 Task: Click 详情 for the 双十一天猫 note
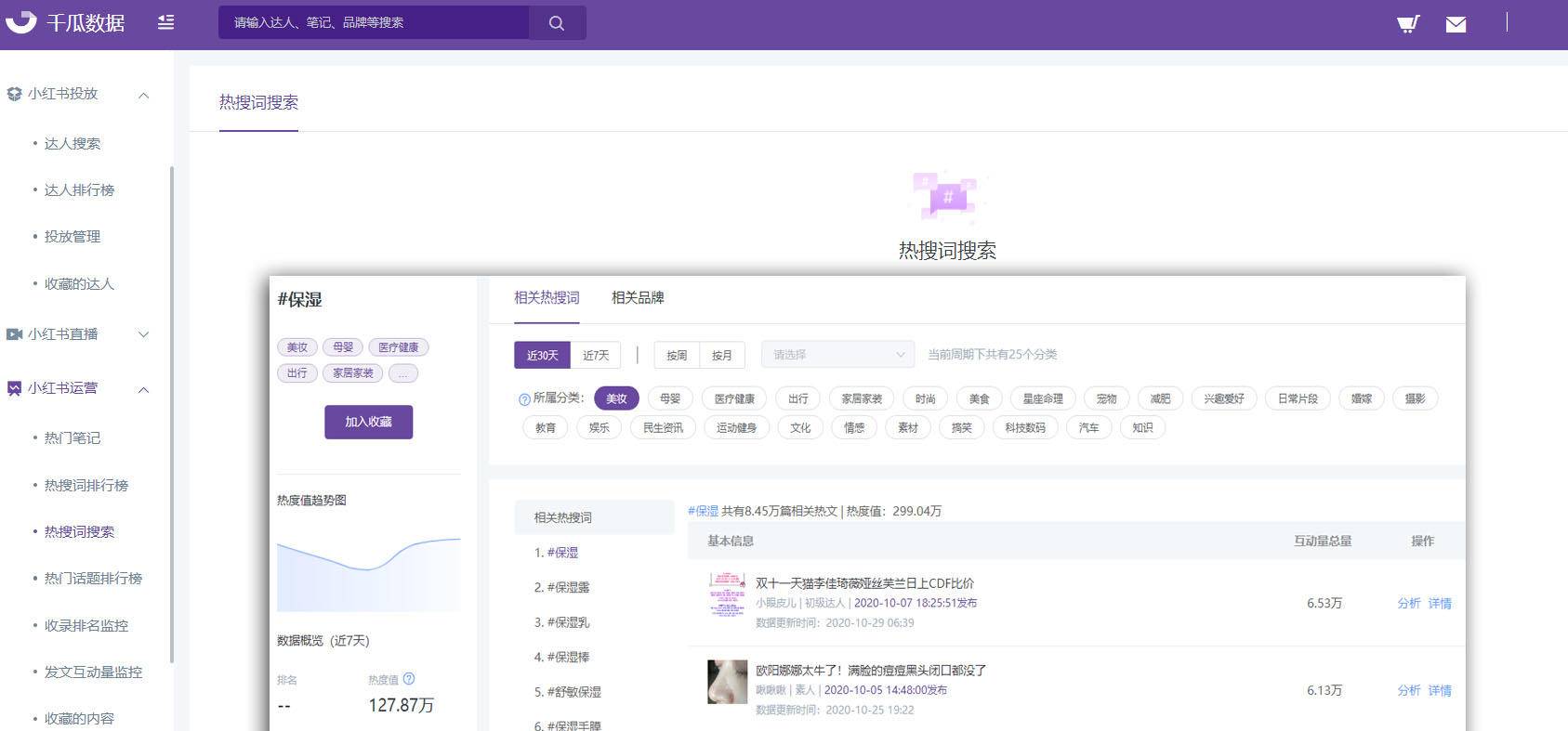tap(1440, 604)
